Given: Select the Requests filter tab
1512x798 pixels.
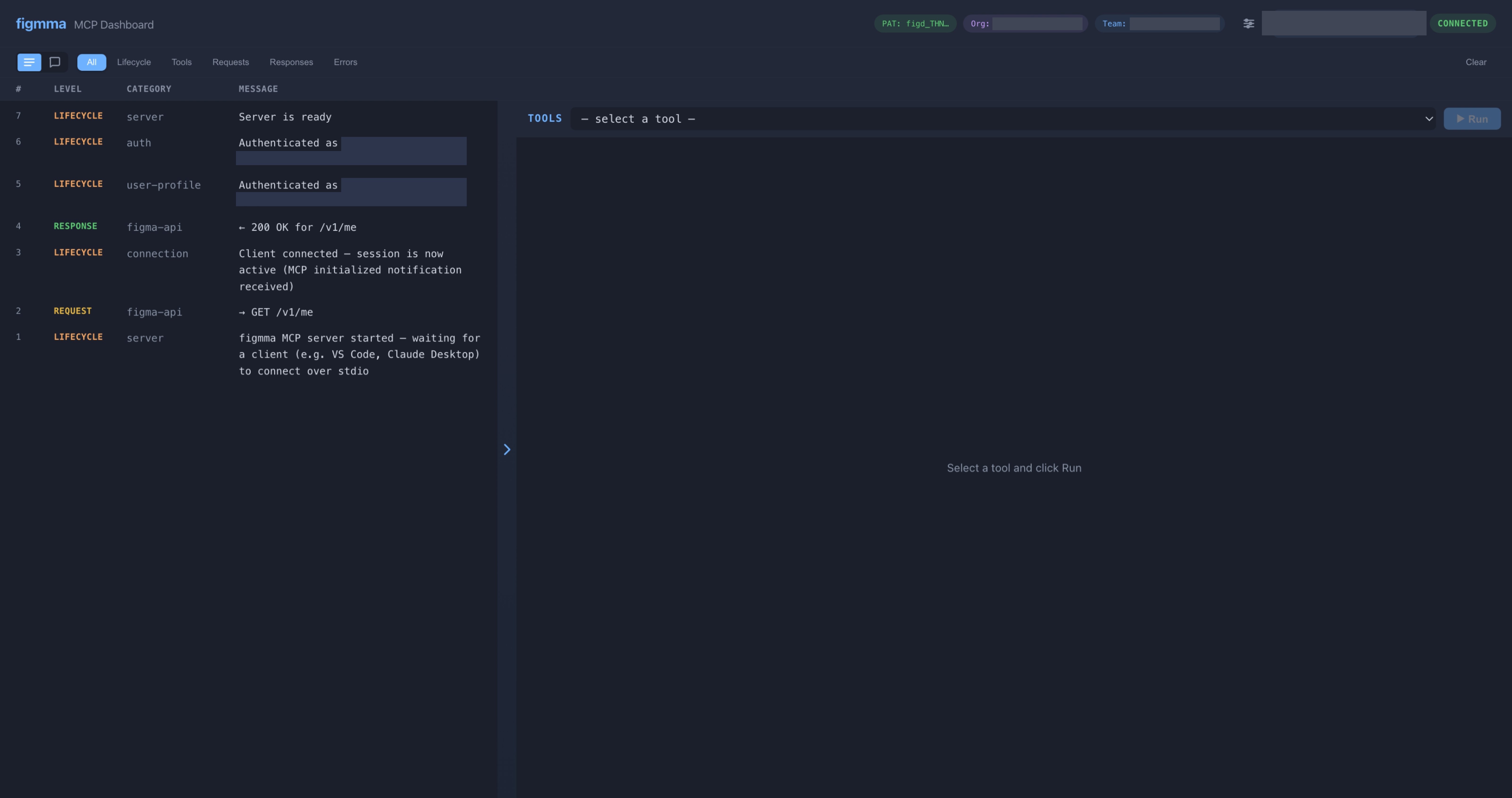Looking at the screenshot, I should coord(231,62).
